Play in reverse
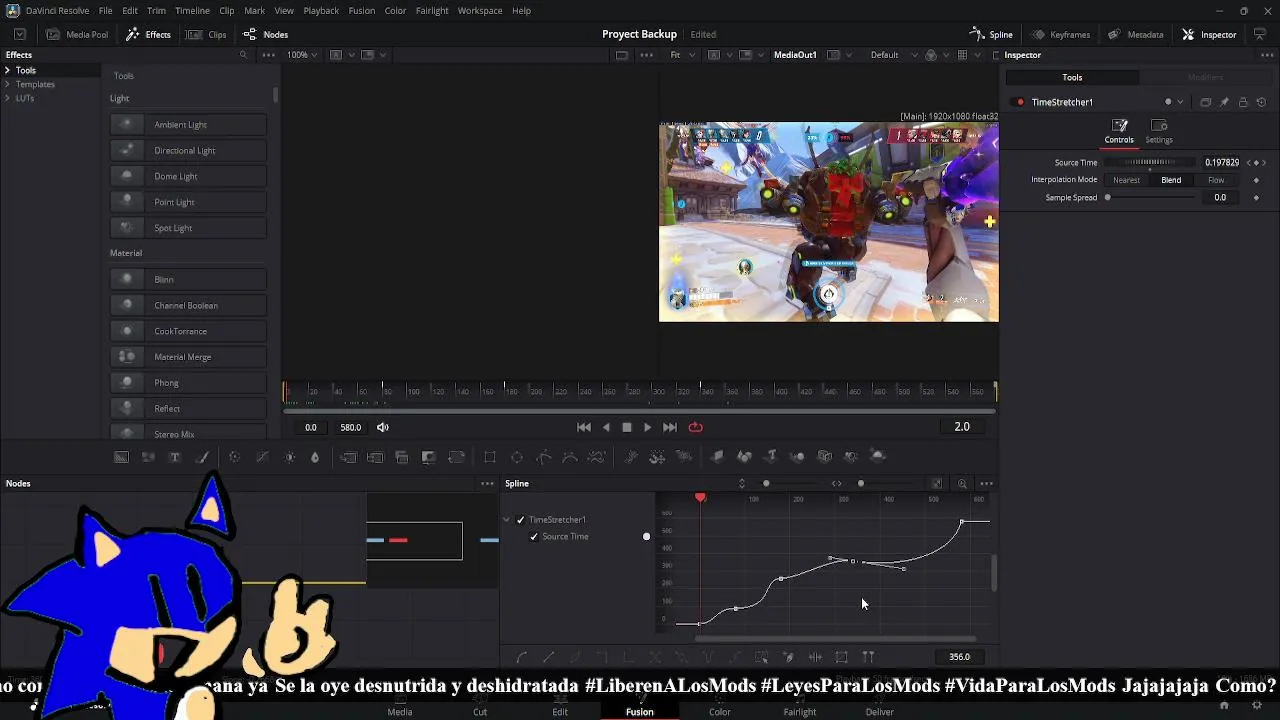This screenshot has width=1280, height=720. click(x=606, y=427)
